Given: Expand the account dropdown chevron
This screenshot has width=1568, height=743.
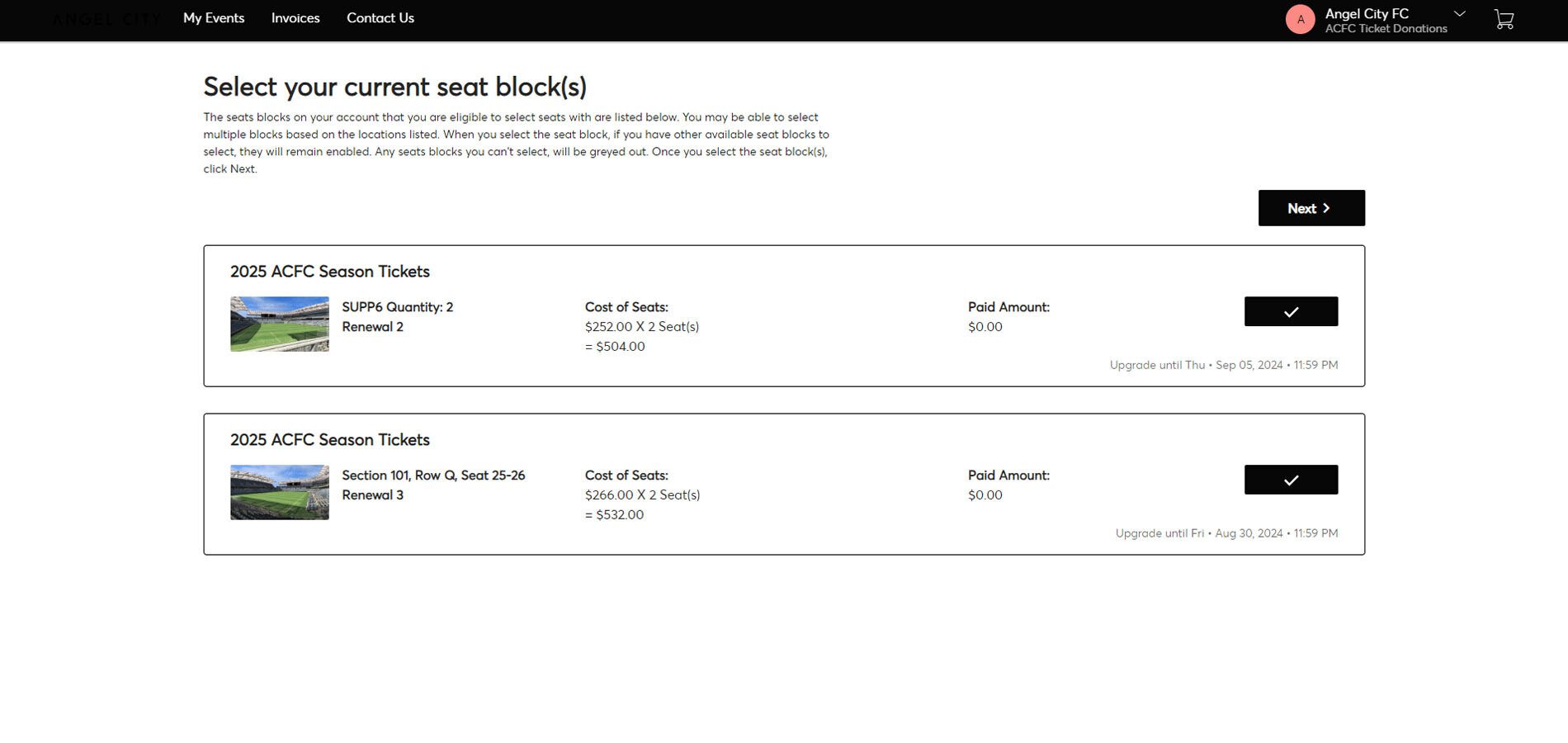Looking at the screenshot, I should [x=1459, y=13].
